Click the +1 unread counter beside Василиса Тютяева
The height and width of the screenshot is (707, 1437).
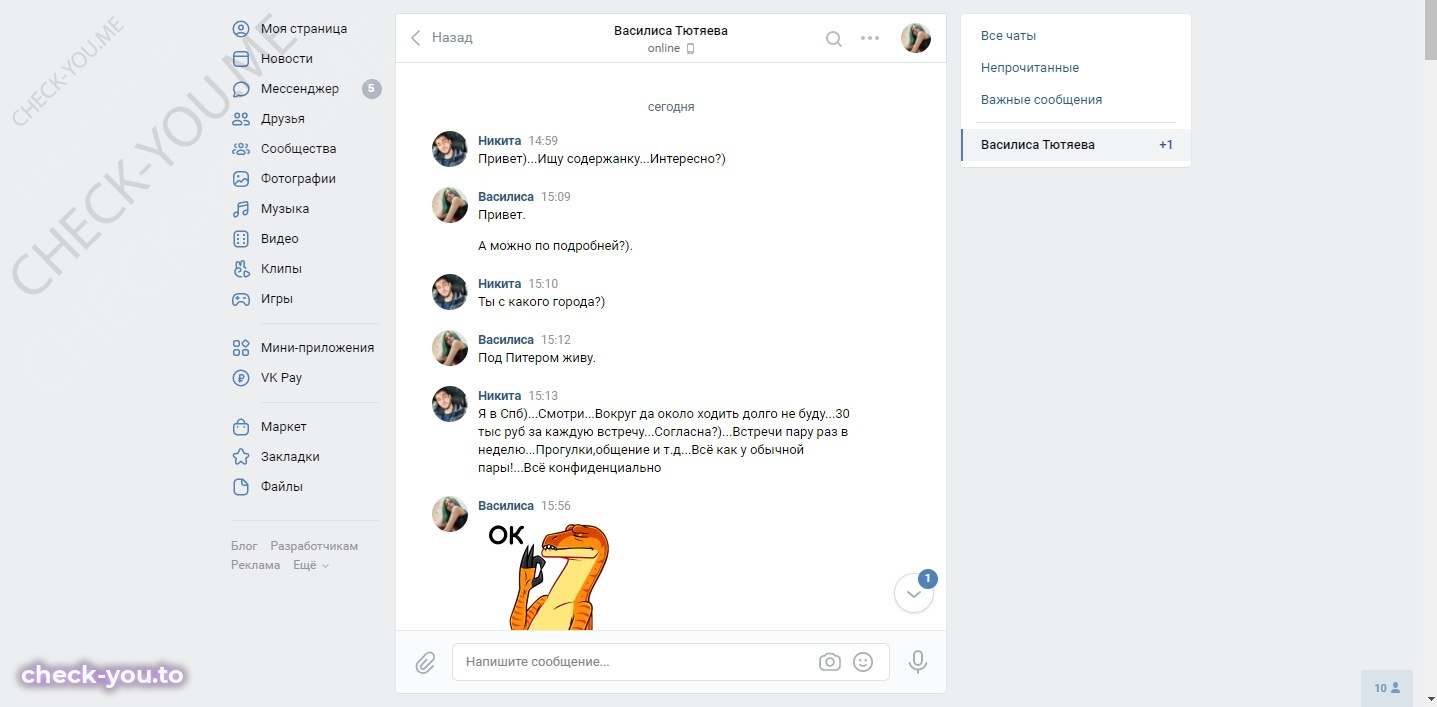pos(1166,145)
